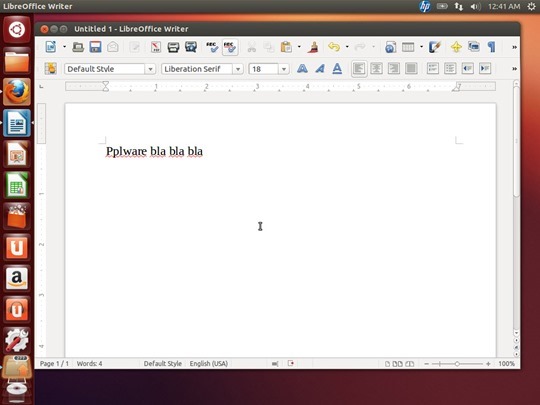Create a new document with the New icon
The height and width of the screenshot is (405, 540).
coord(51,47)
